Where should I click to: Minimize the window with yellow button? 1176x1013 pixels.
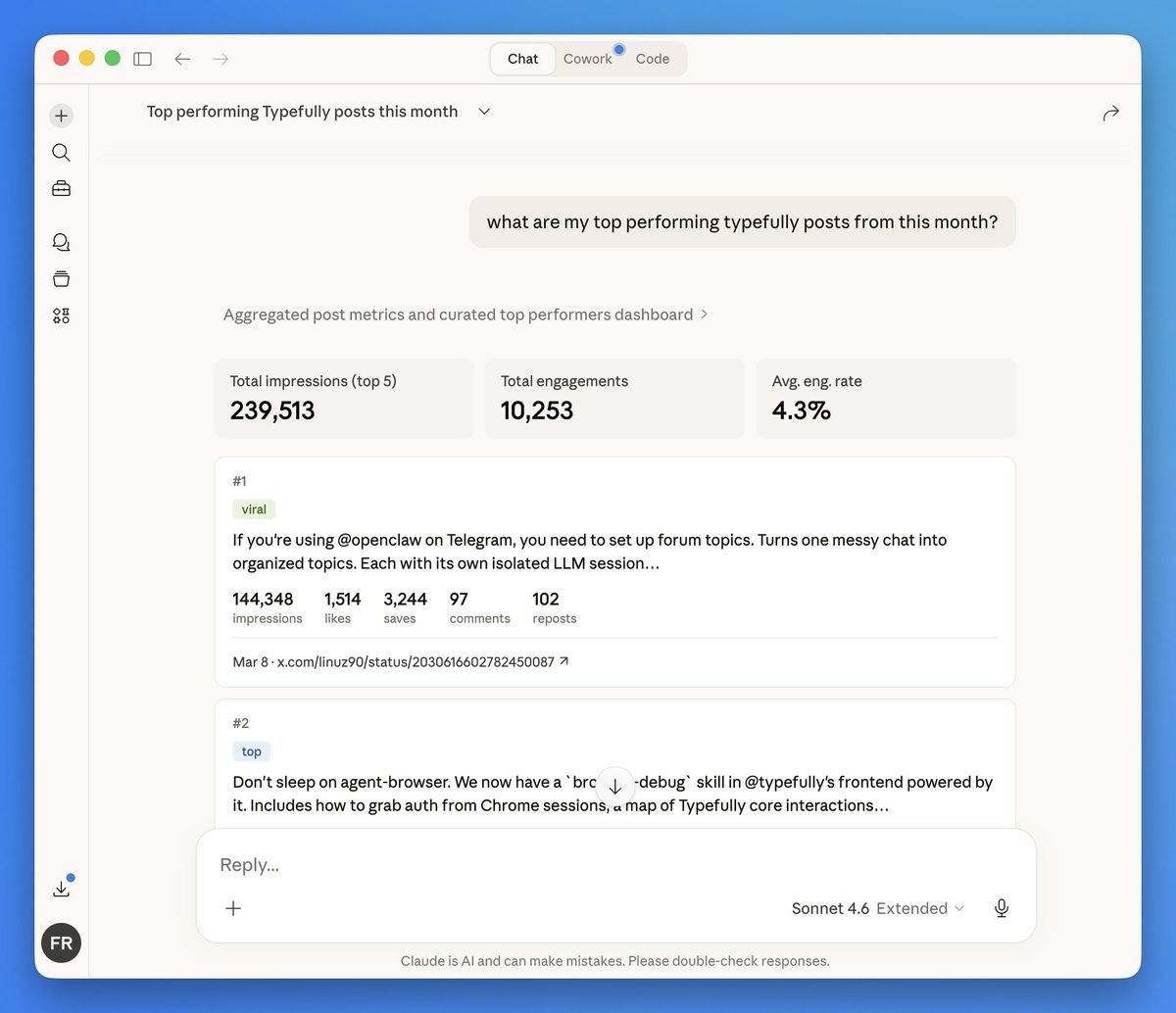(x=86, y=58)
